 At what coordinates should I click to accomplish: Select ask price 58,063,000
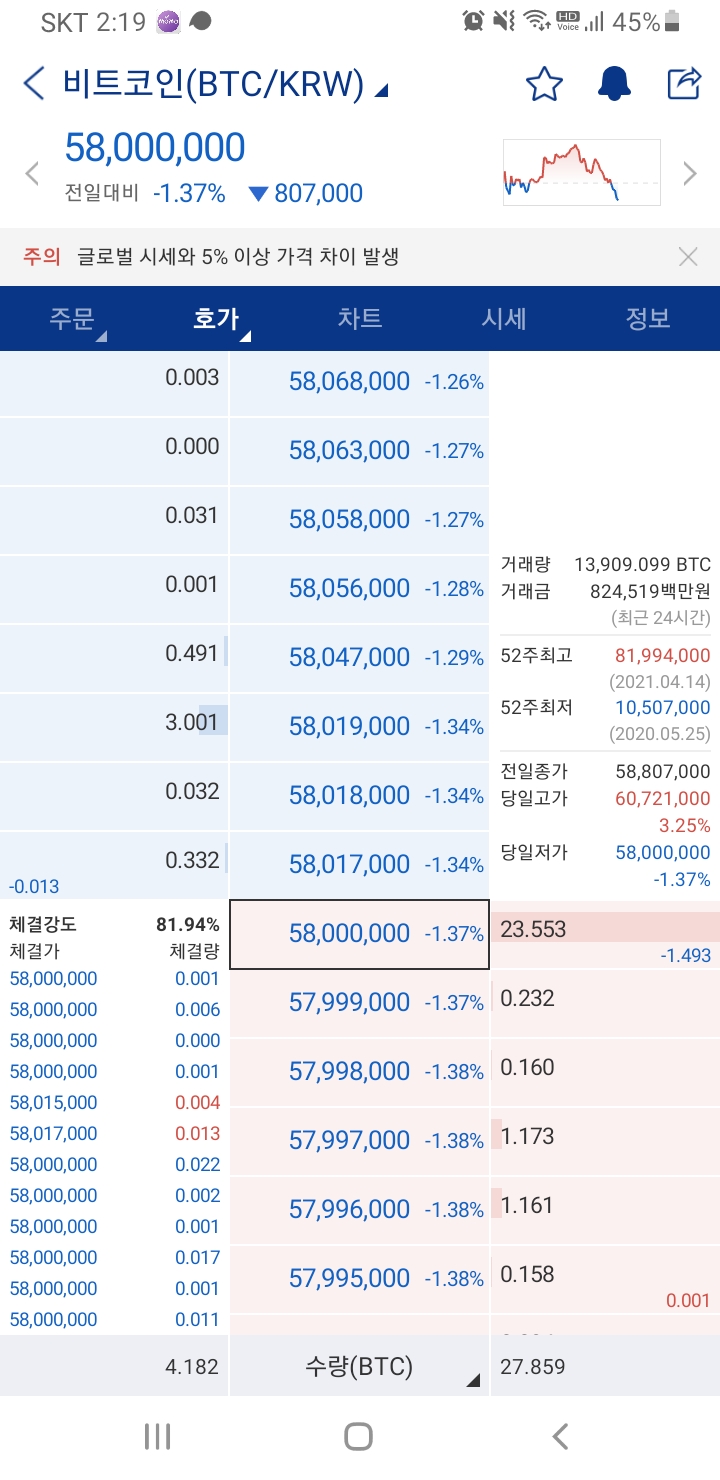(359, 451)
